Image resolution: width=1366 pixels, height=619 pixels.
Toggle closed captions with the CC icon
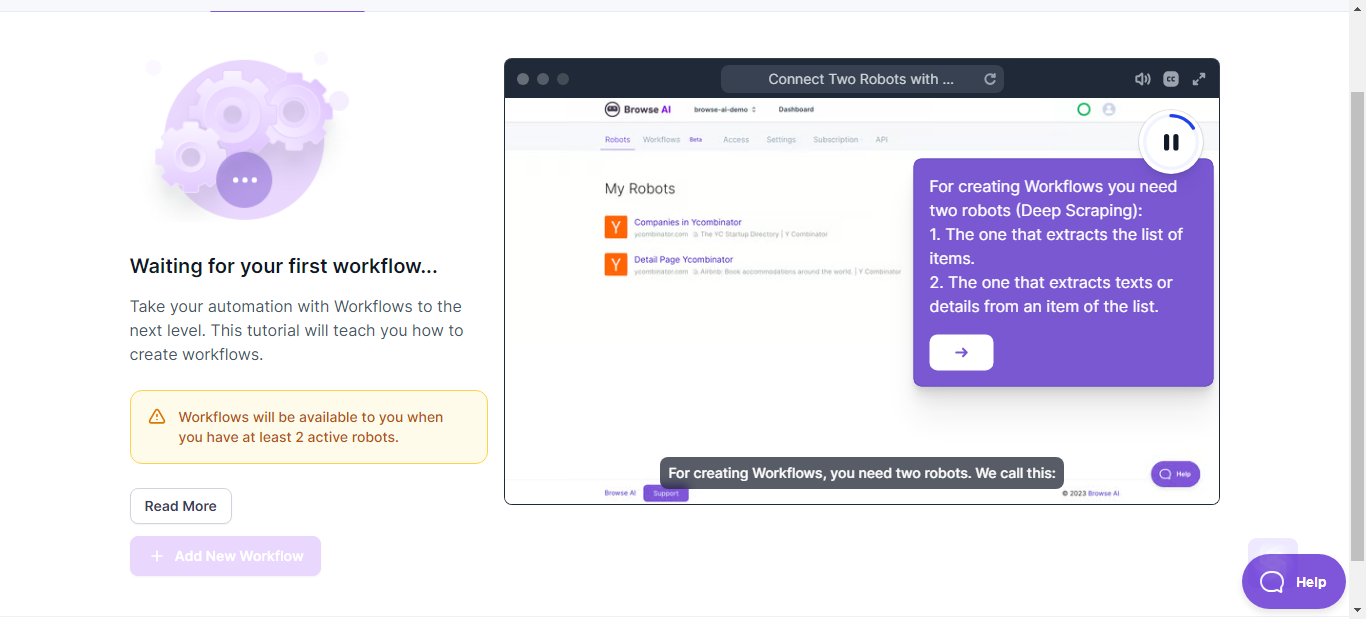click(1171, 79)
